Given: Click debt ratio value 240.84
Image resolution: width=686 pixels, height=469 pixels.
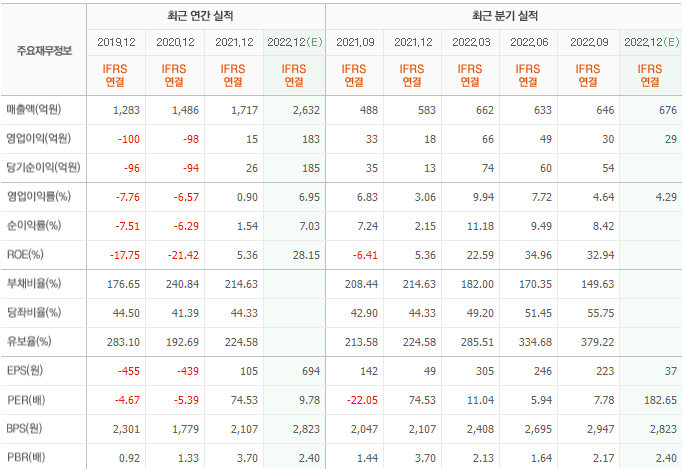Looking at the screenshot, I should pyautogui.click(x=182, y=284).
